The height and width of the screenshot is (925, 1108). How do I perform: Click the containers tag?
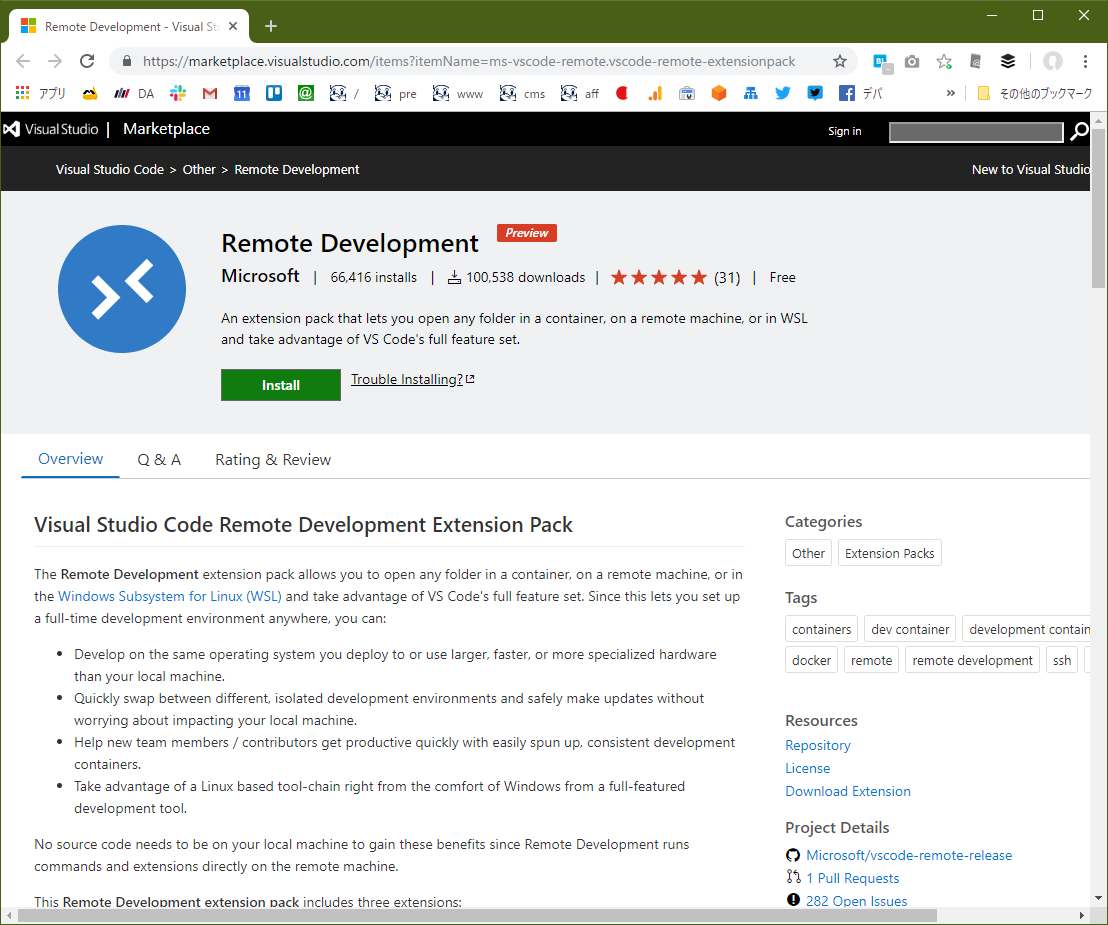point(821,629)
